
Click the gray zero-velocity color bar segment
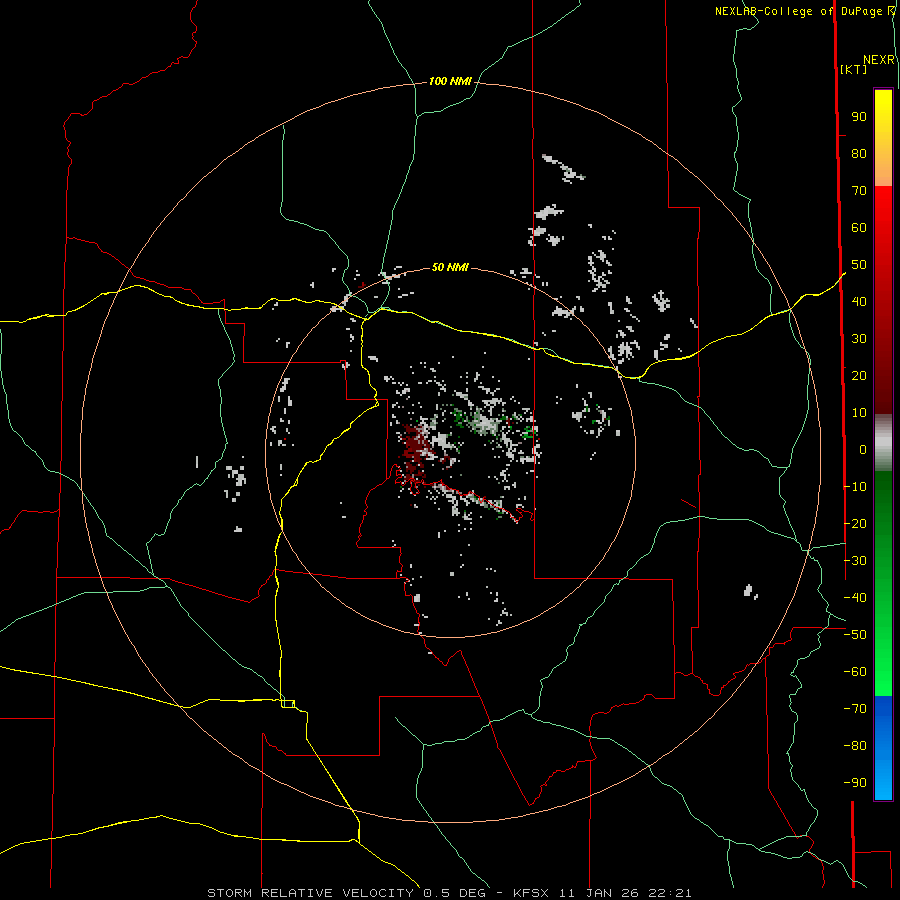(x=883, y=443)
